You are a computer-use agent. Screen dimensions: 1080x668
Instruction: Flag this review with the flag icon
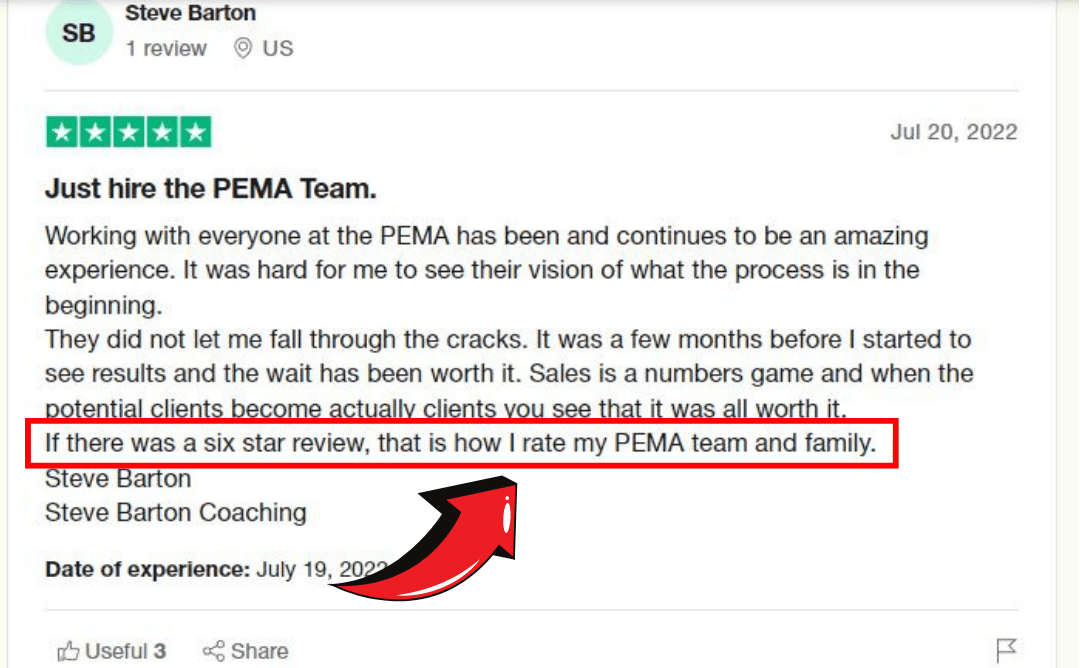[x=1006, y=649]
